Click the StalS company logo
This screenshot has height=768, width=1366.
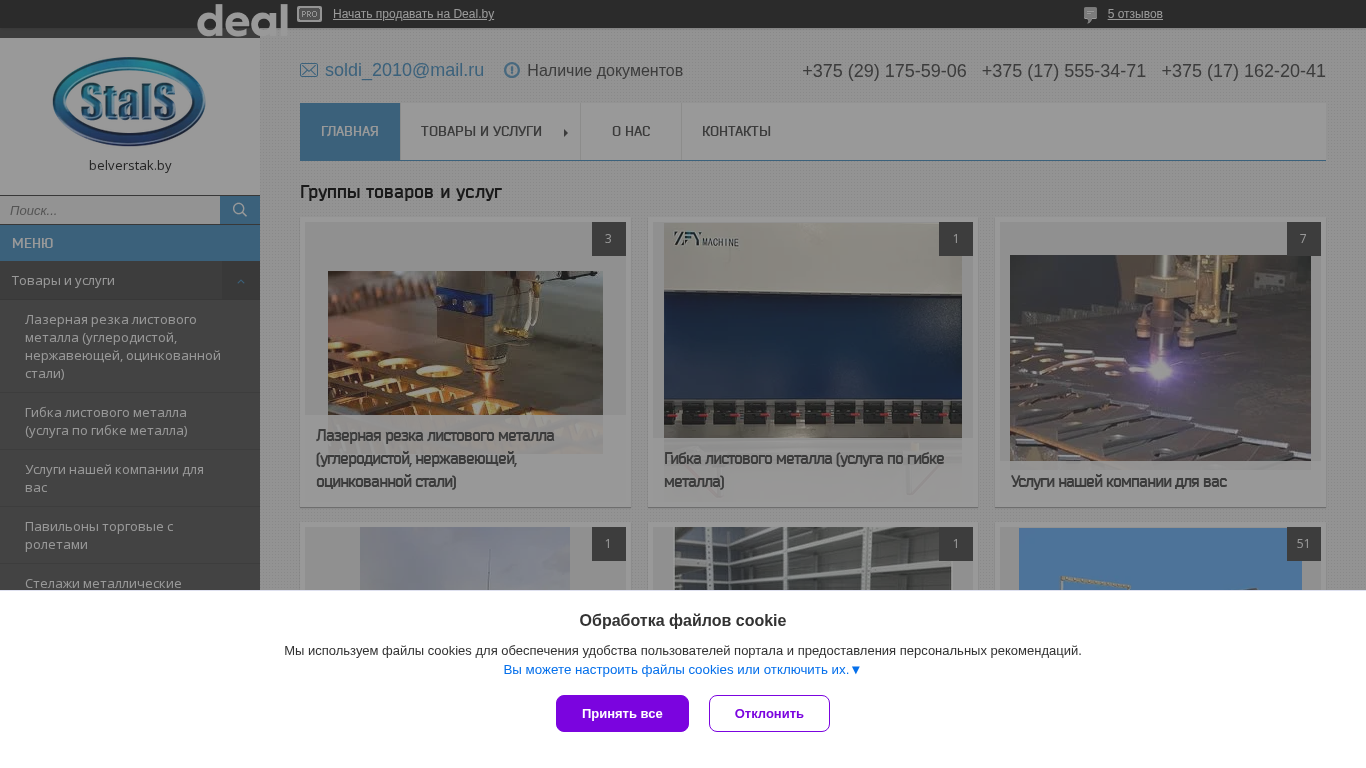click(x=129, y=102)
